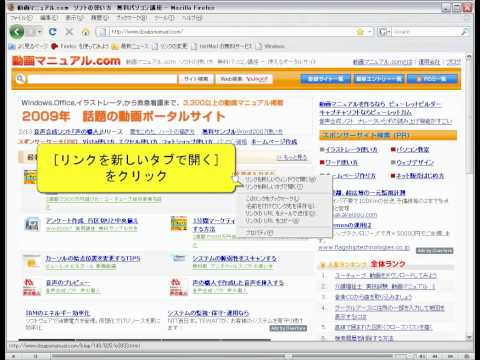Open the ワード使い方 sponsor link

pyautogui.click(x=342, y=163)
